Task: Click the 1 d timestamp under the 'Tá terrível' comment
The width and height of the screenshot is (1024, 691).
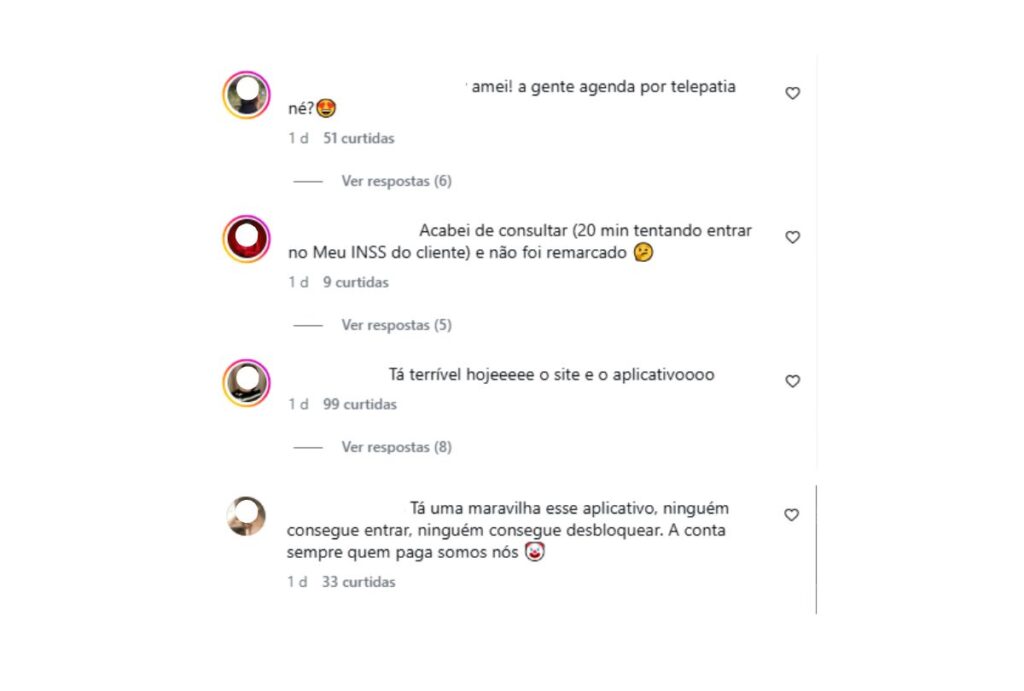Action: [298, 404]
